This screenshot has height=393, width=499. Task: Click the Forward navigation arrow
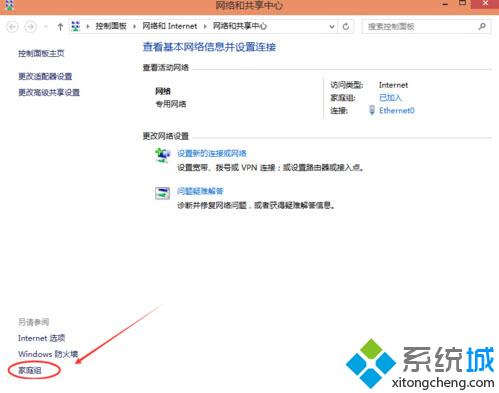(31, 27)
